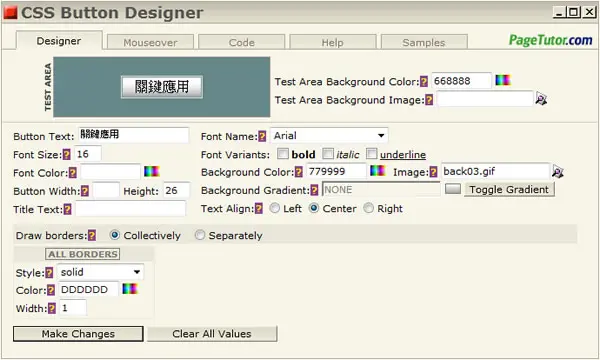
Task: Click the border Width field showing 1
Action: 73,308
